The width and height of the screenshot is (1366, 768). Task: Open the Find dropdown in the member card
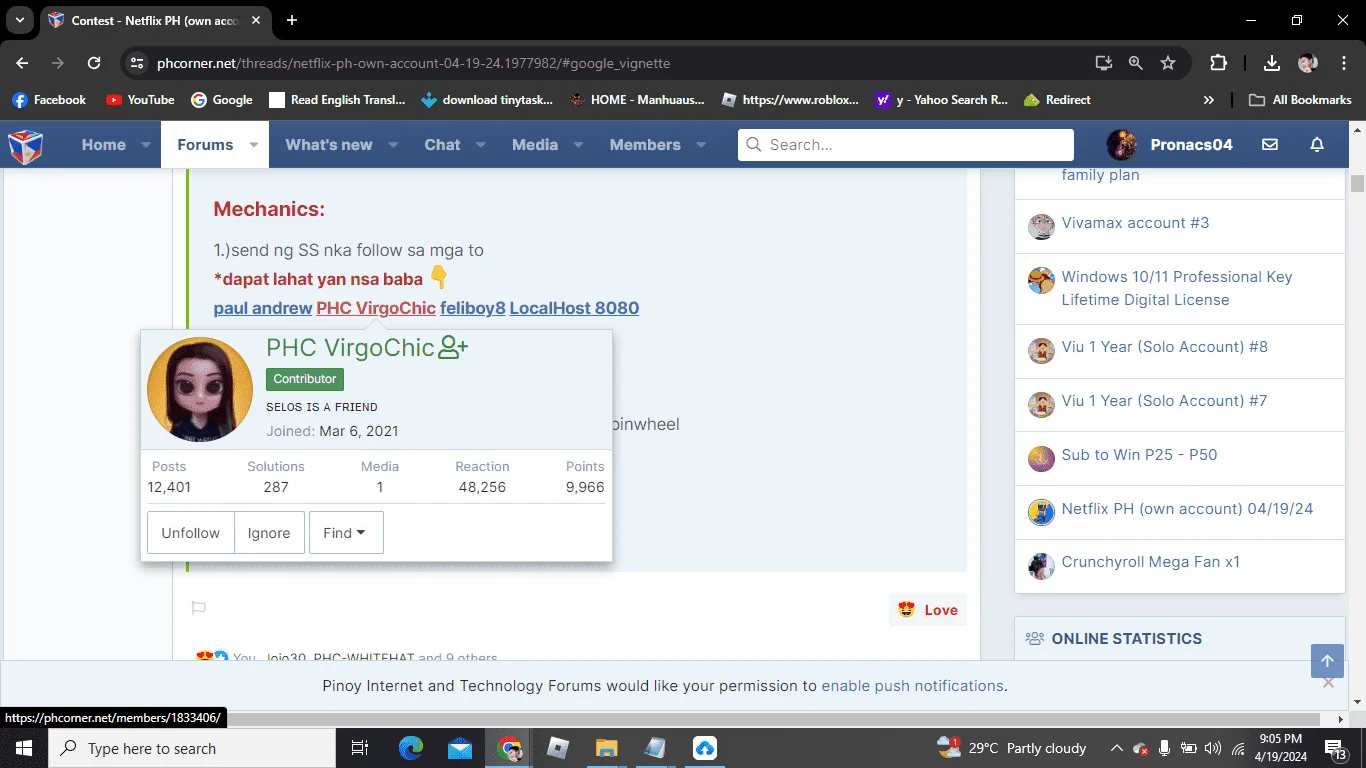[346, 533]
